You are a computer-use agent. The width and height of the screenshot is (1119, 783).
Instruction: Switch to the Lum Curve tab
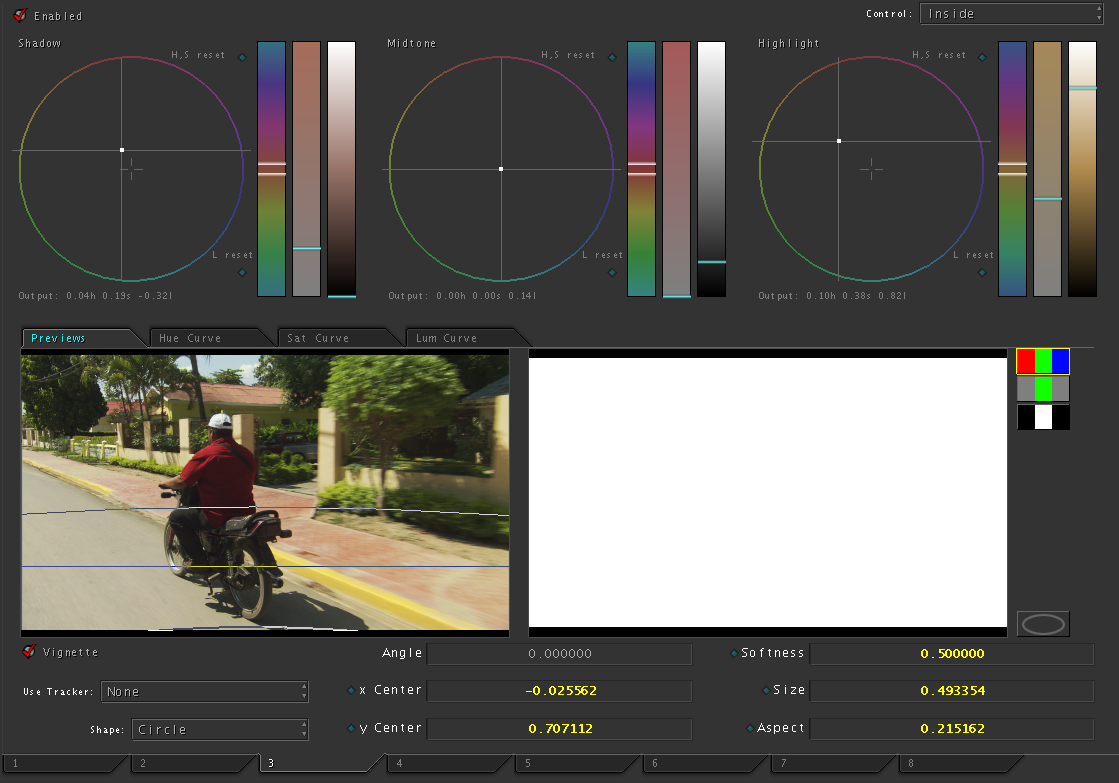[446, 338]
